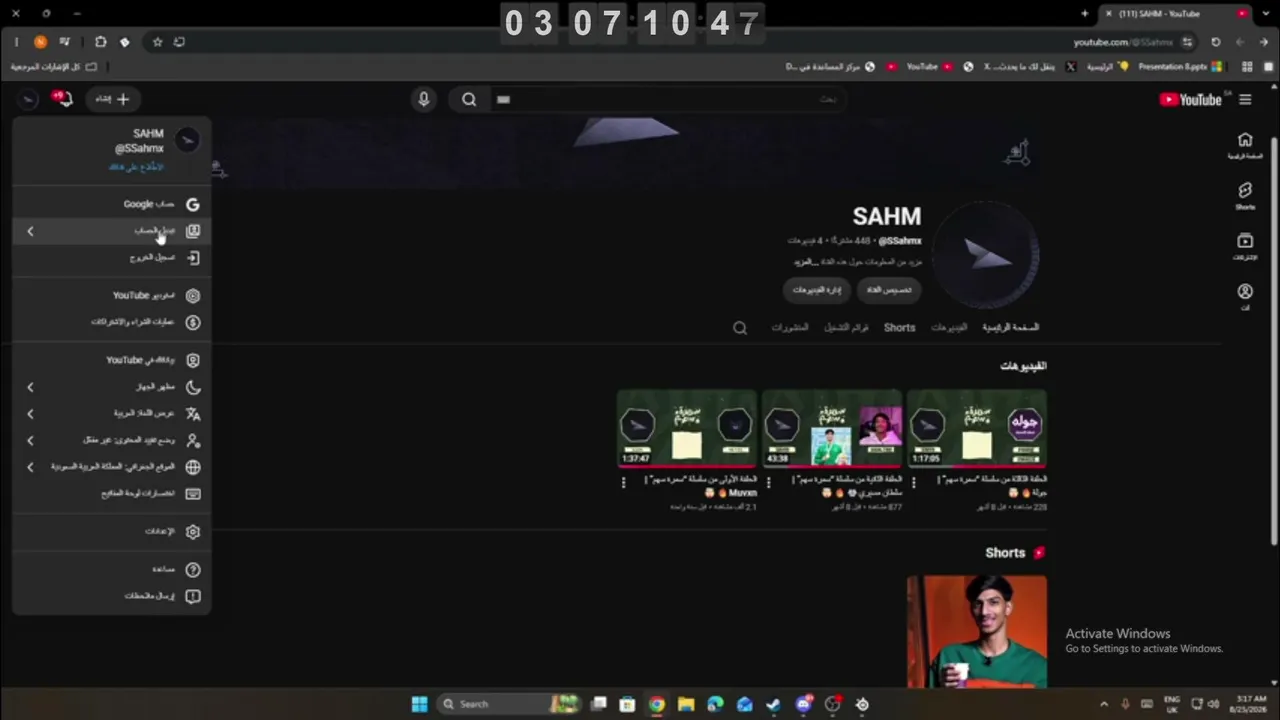The width and height of the screenshot is (1280, 720).
Task: Expand the Restricted Mode submenu
Action: click(112, 440)
